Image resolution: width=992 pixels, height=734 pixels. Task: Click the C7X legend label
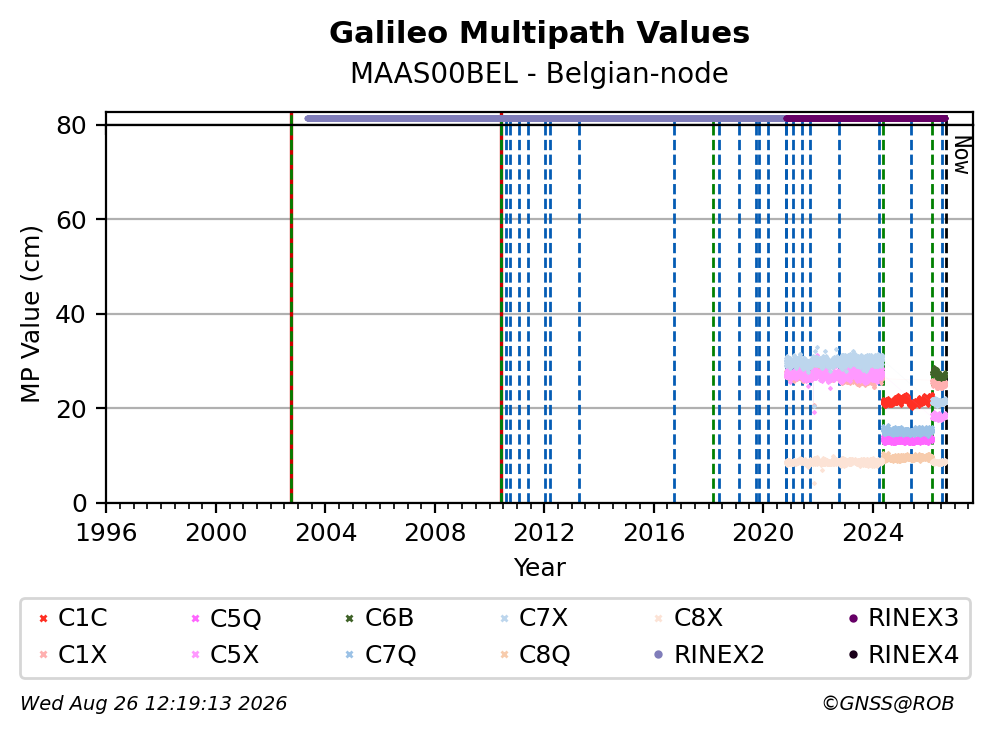tap(543, 618)
